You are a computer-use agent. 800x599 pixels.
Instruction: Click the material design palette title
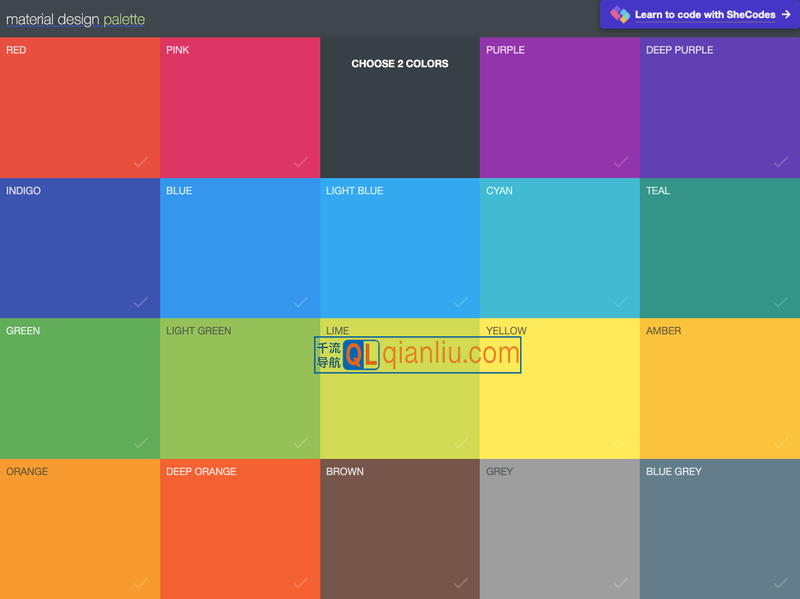click(x=75, y=19)
